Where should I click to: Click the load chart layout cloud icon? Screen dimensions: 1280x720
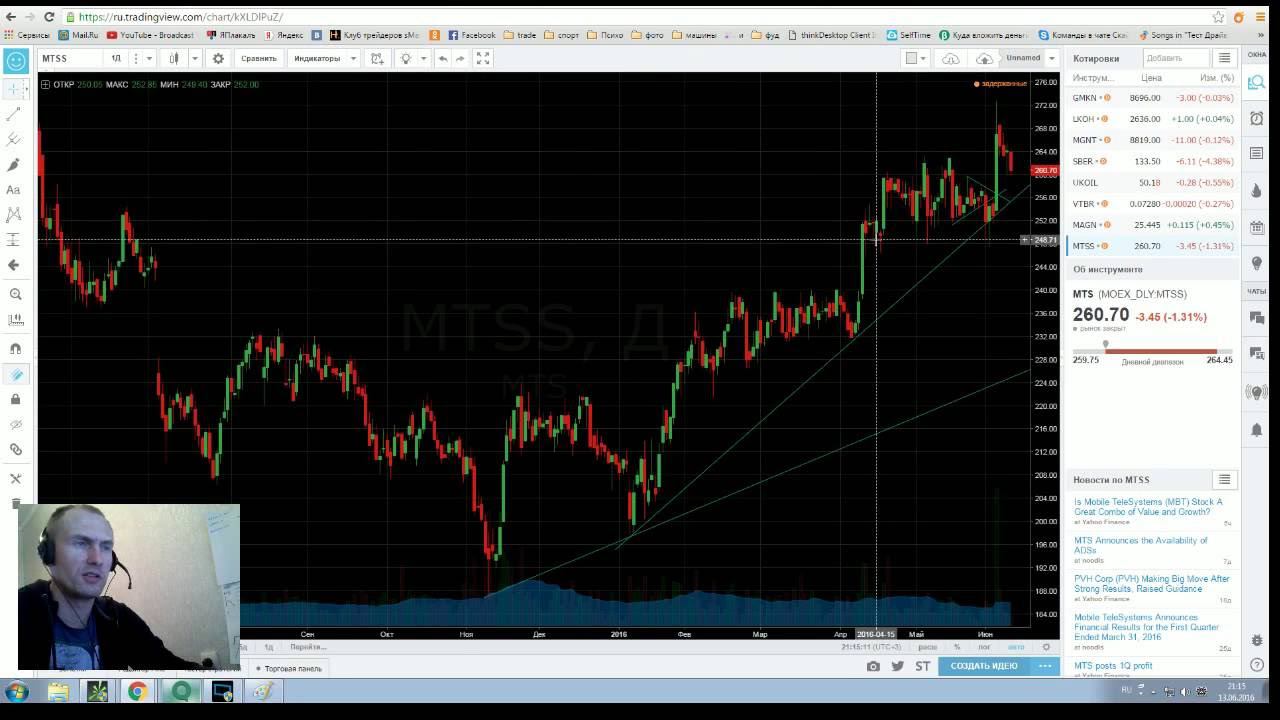pyautogui.click(x=950, y=58)
